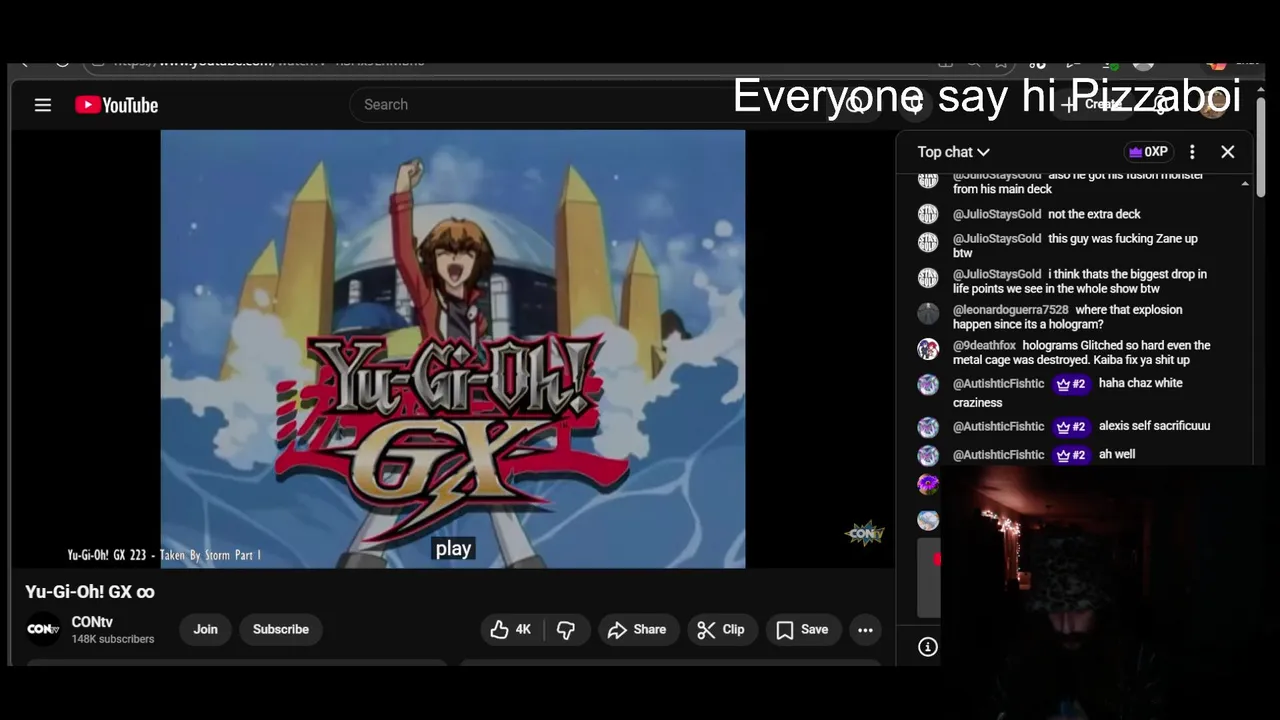Viewport: 1280px width, 720px height.
Task: Click the @9deathfox chat avatar
Action: click(x=928, y=349)
